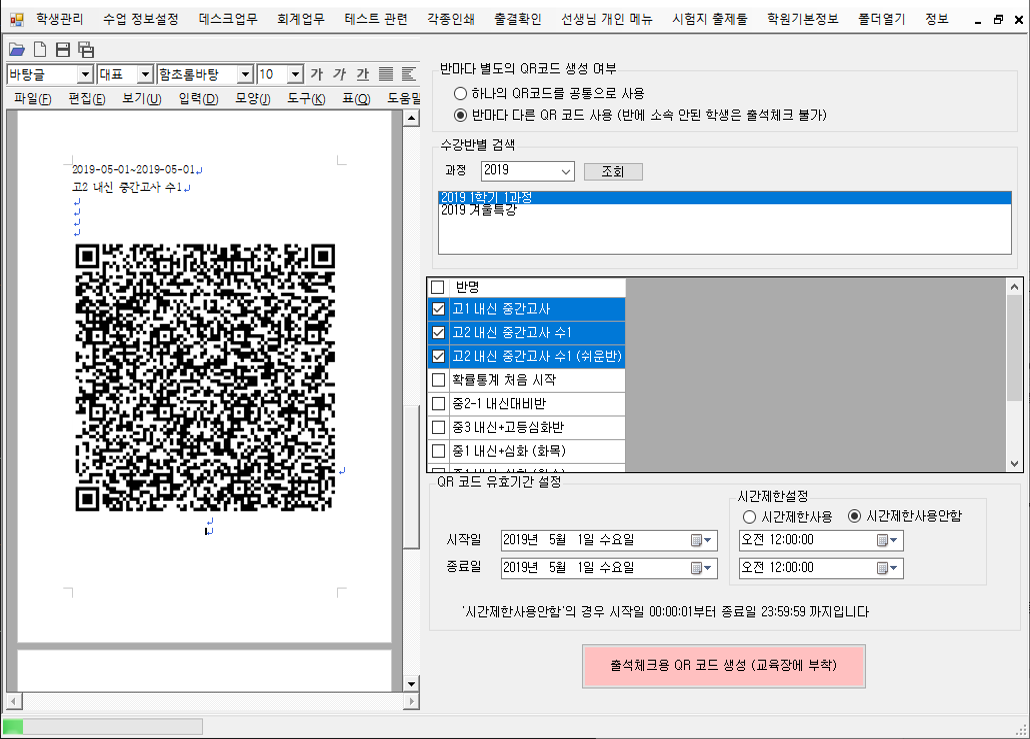
Task: Click the scroll-up arrow of the document scrollbar
Action: pos(411,118)
